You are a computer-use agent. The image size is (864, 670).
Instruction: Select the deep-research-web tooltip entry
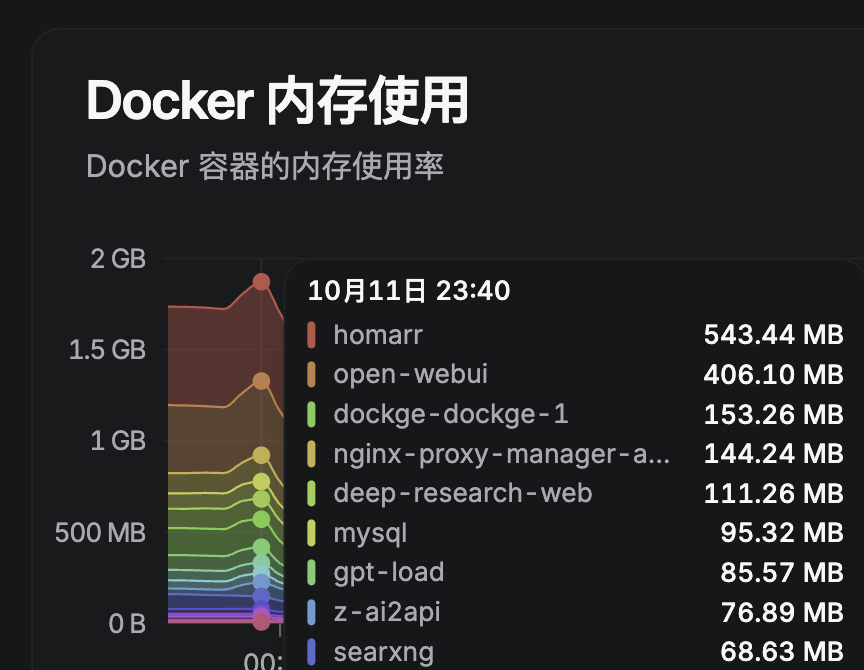pos(575,493)
